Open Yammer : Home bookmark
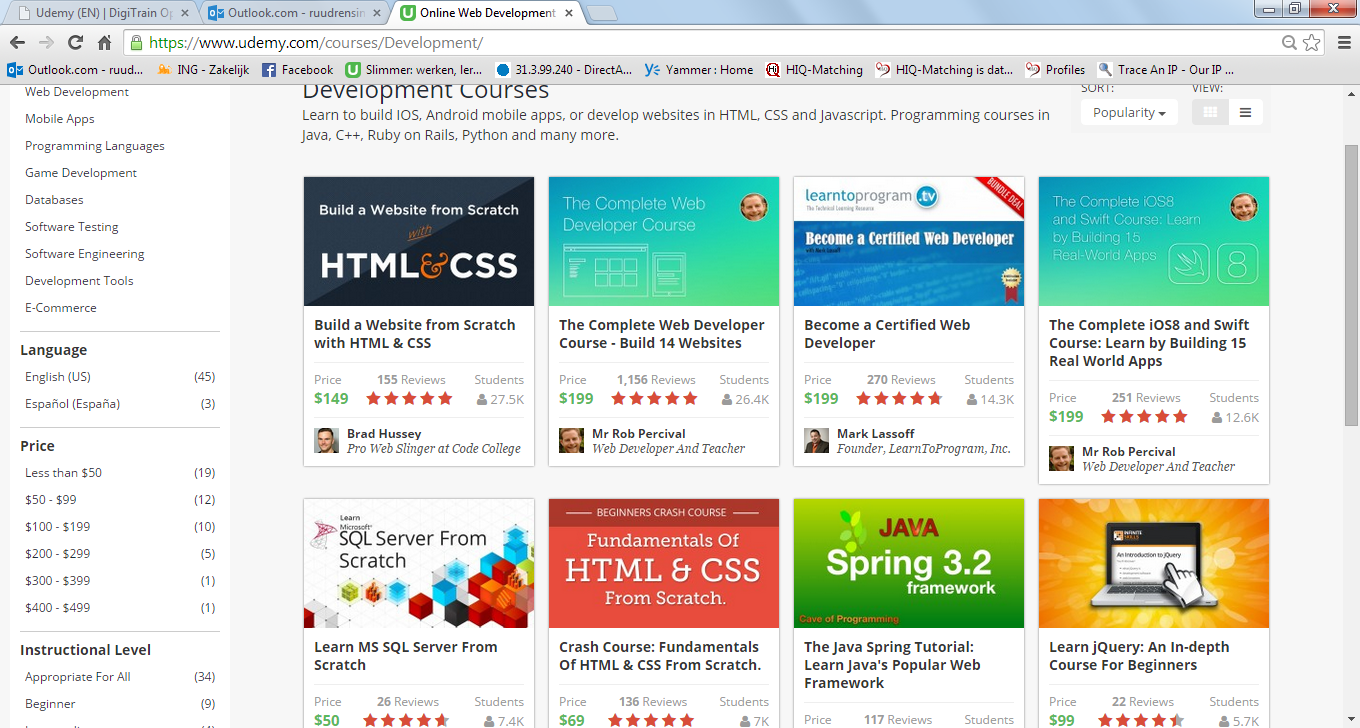 click(699, 70)
